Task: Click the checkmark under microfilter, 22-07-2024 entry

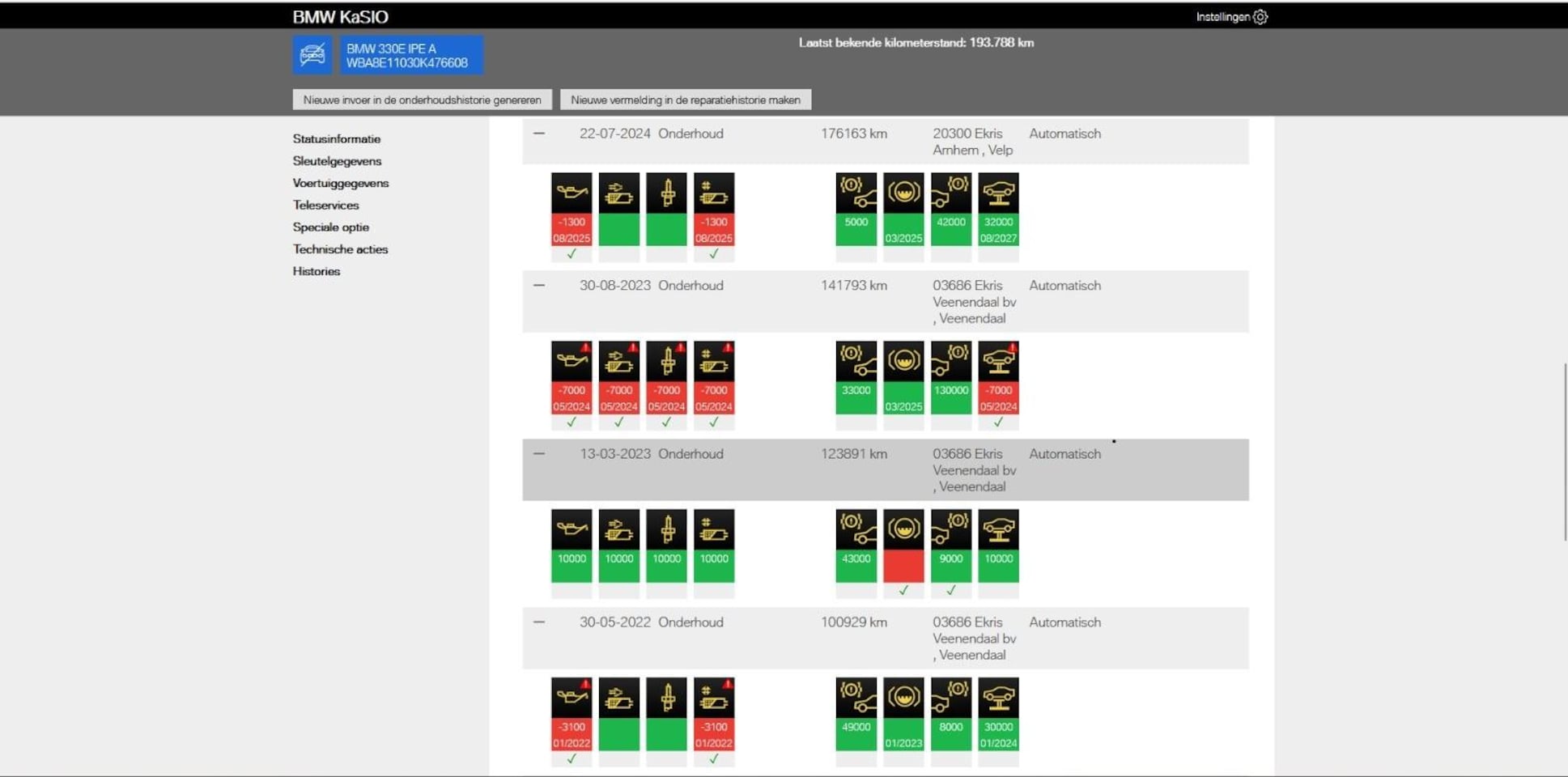Action: (714, 254)
